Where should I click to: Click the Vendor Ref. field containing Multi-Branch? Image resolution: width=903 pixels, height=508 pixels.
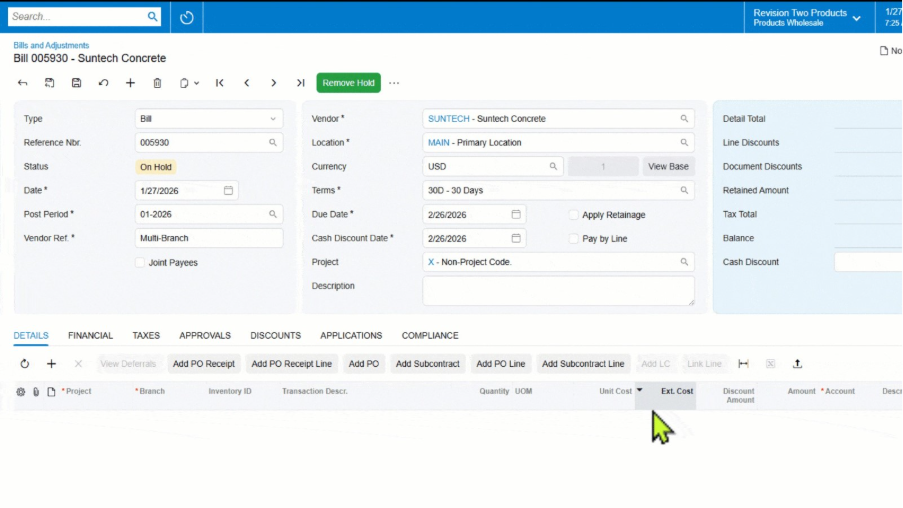(209, 238)
